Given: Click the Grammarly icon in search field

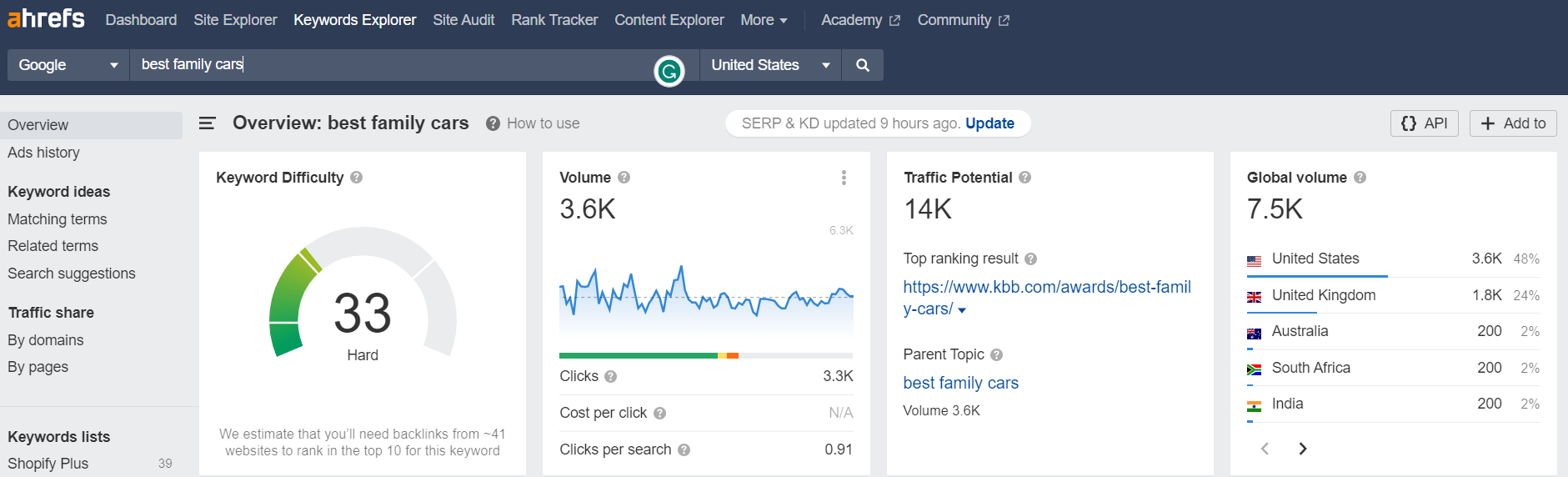Looking at the screenshot, I should (x=669, y=72).
